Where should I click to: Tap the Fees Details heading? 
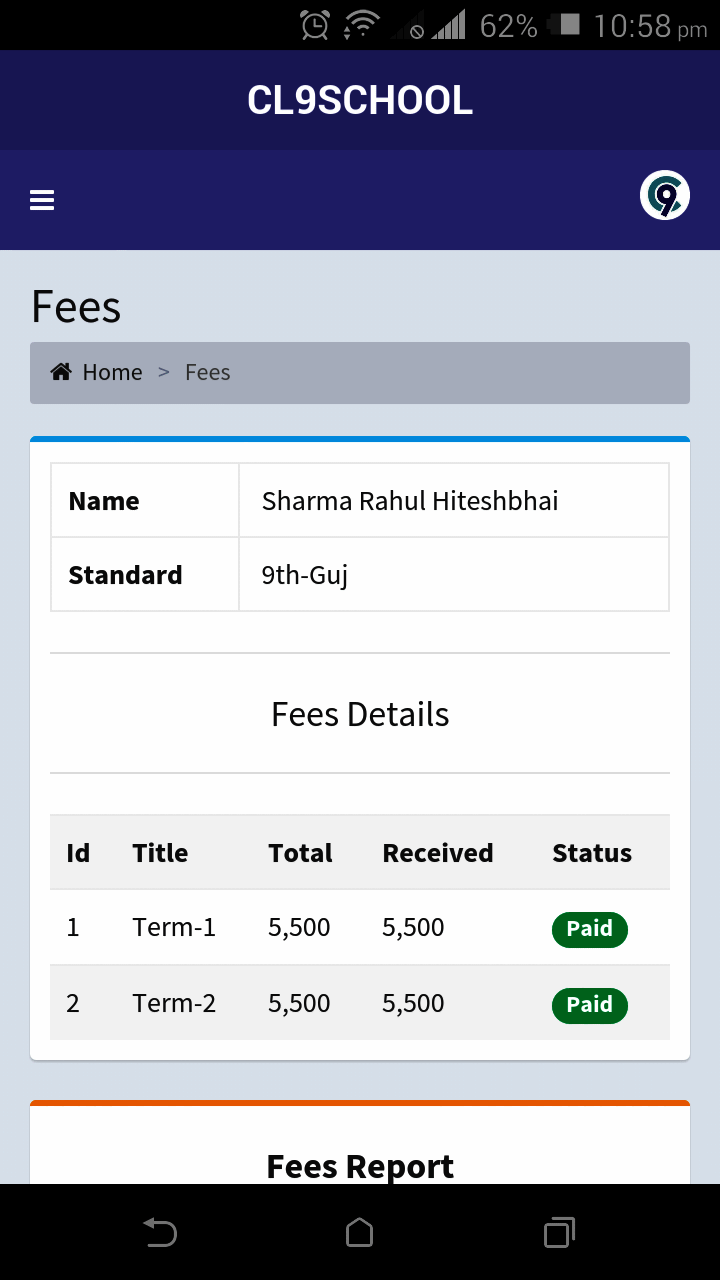coord(360,714)
